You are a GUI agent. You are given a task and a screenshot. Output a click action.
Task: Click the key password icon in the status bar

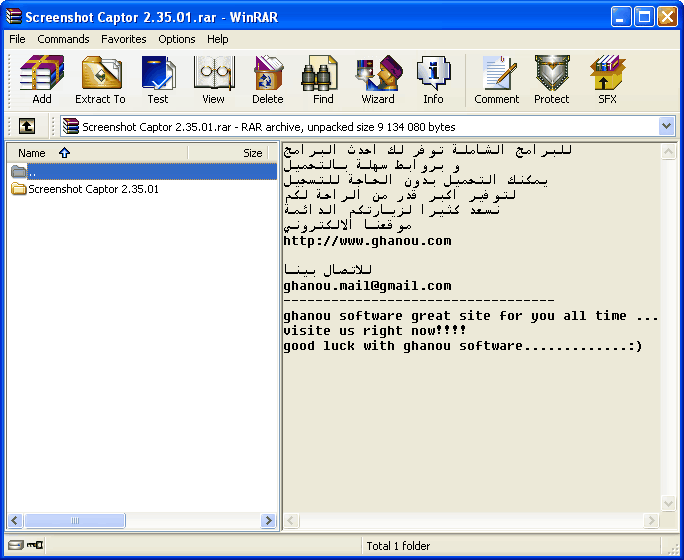click(35, 545)
